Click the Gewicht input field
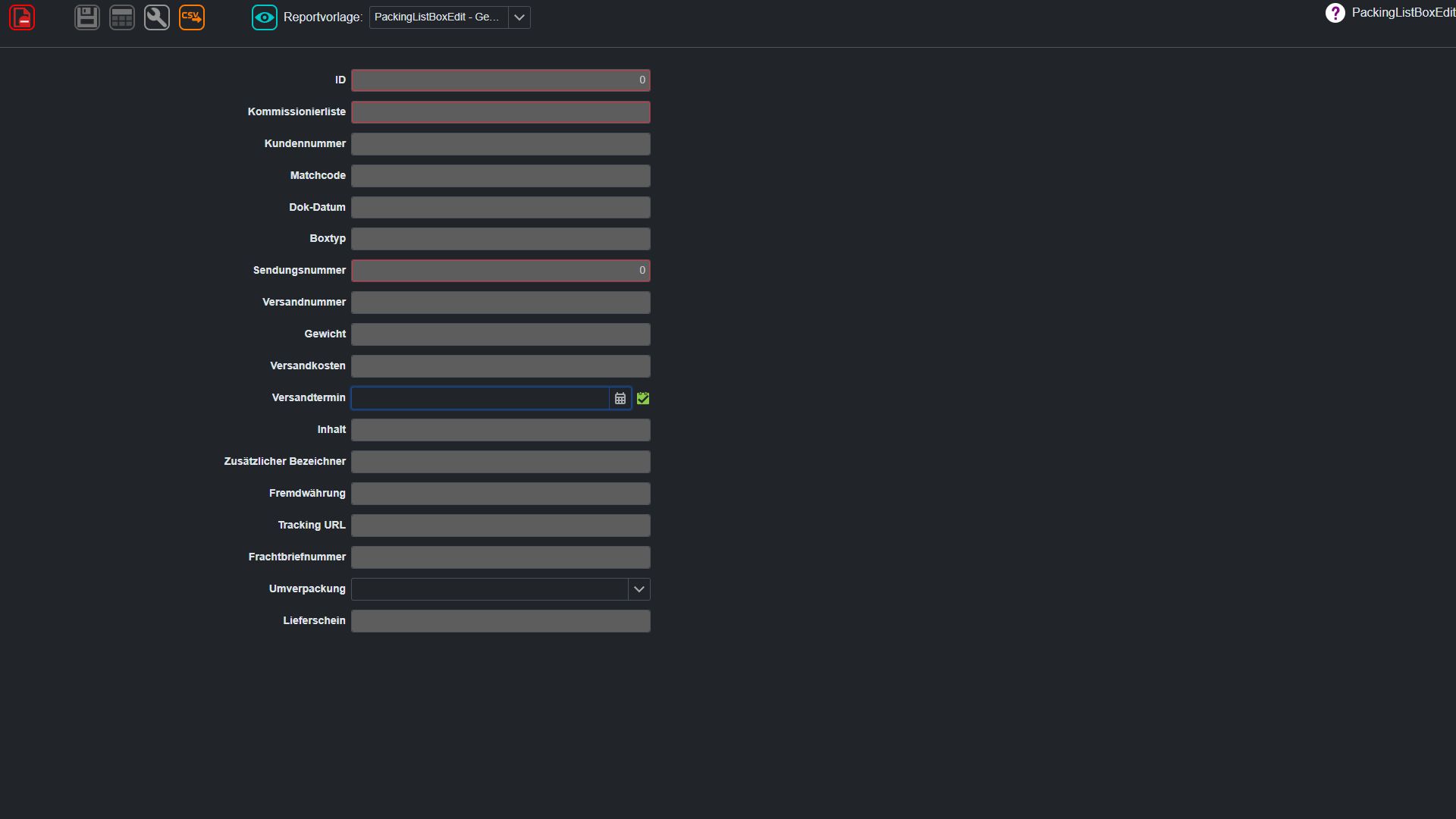The height and width of the screenshot is (819, 1456). pyautogui.click(x=500, y=334)
